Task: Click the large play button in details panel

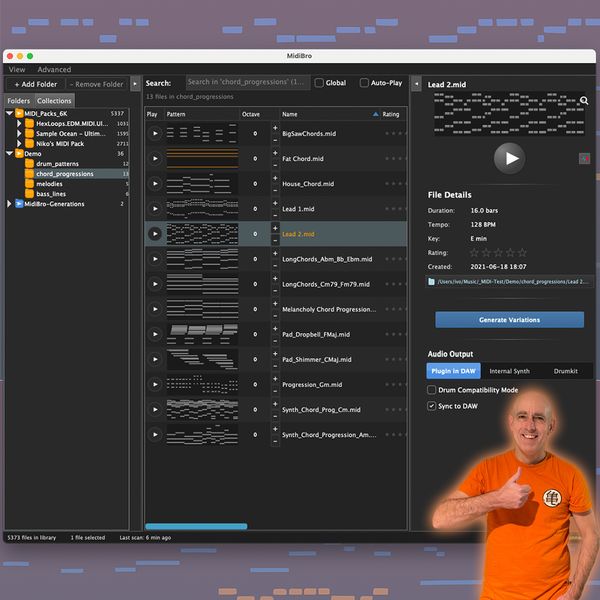Action: coord(509,158)
